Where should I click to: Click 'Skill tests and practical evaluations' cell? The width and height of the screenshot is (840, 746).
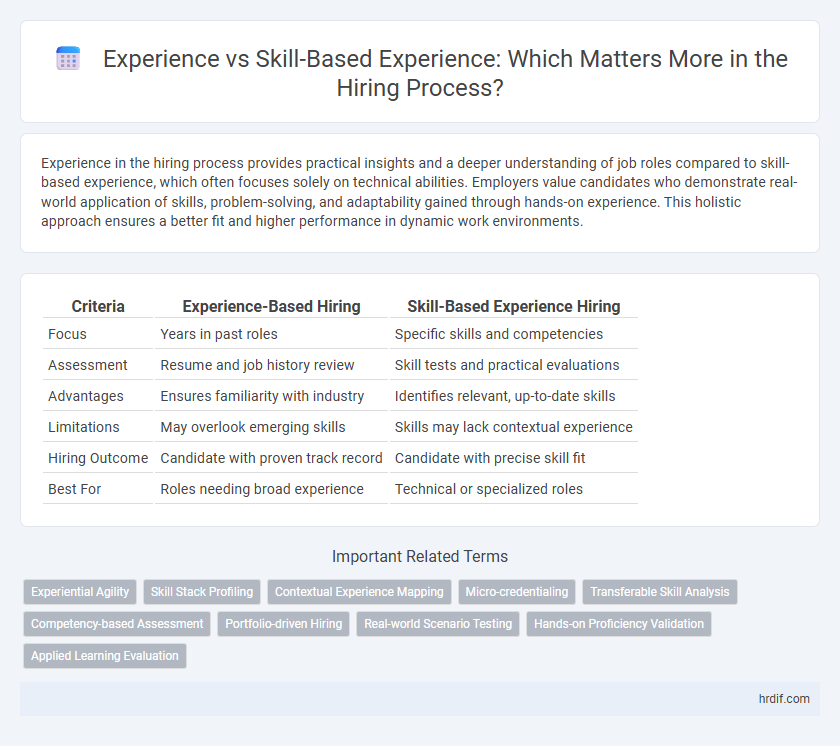[514, 365]
